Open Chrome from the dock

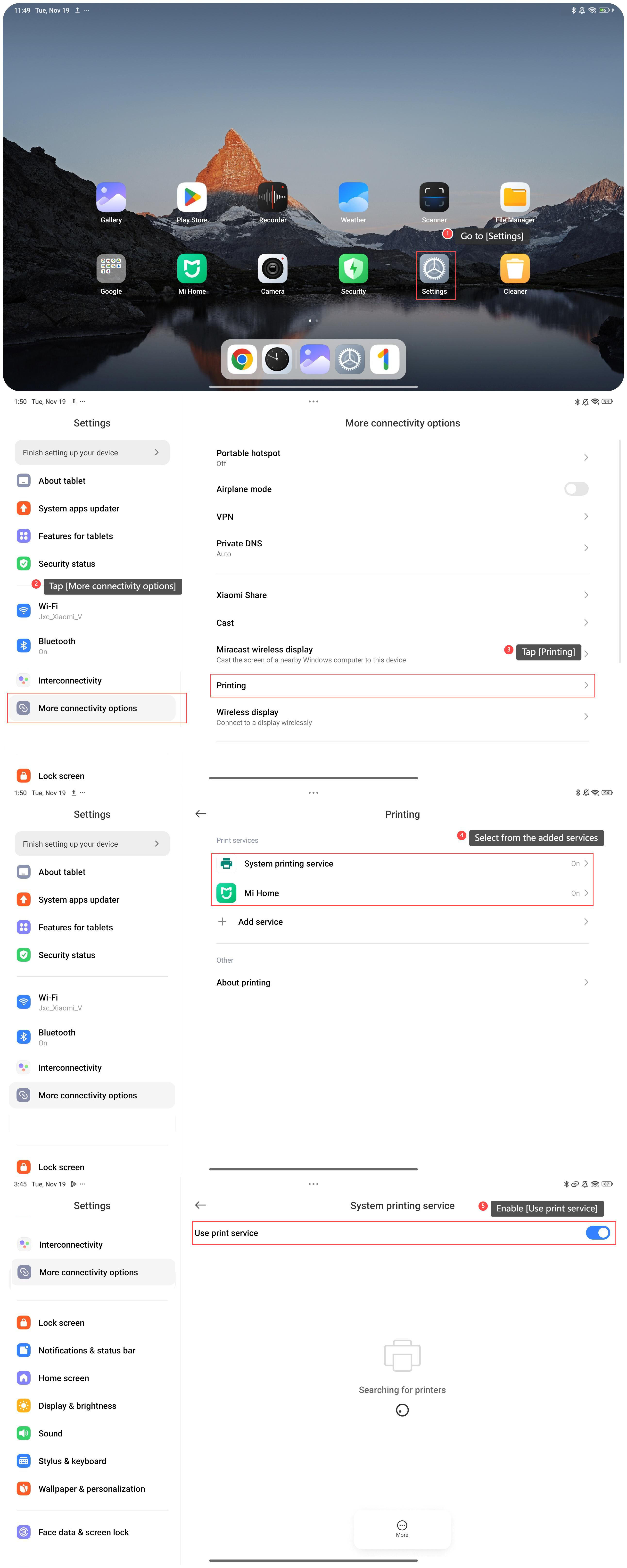point(242,359)
